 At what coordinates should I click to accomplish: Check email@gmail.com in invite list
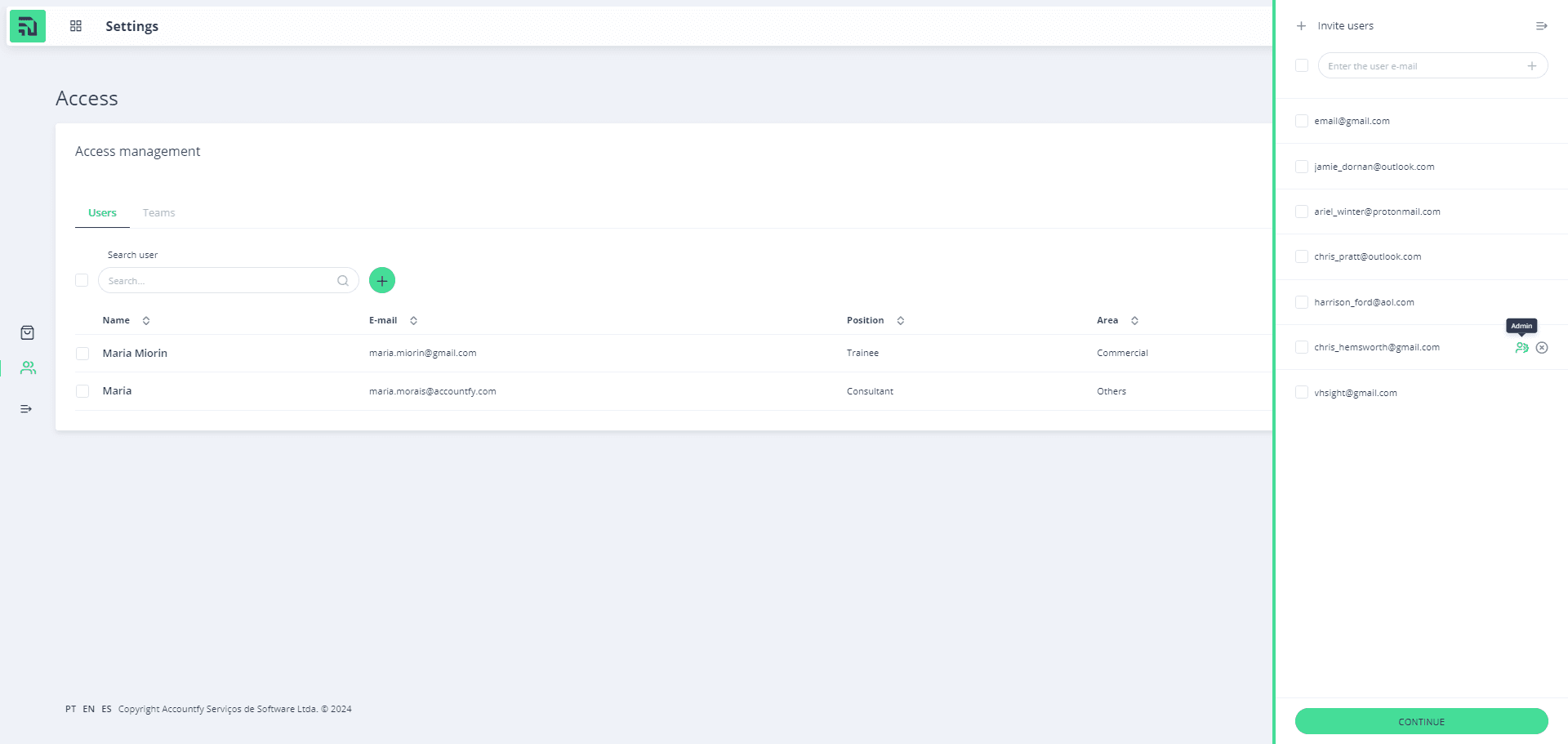[1302, 121]
